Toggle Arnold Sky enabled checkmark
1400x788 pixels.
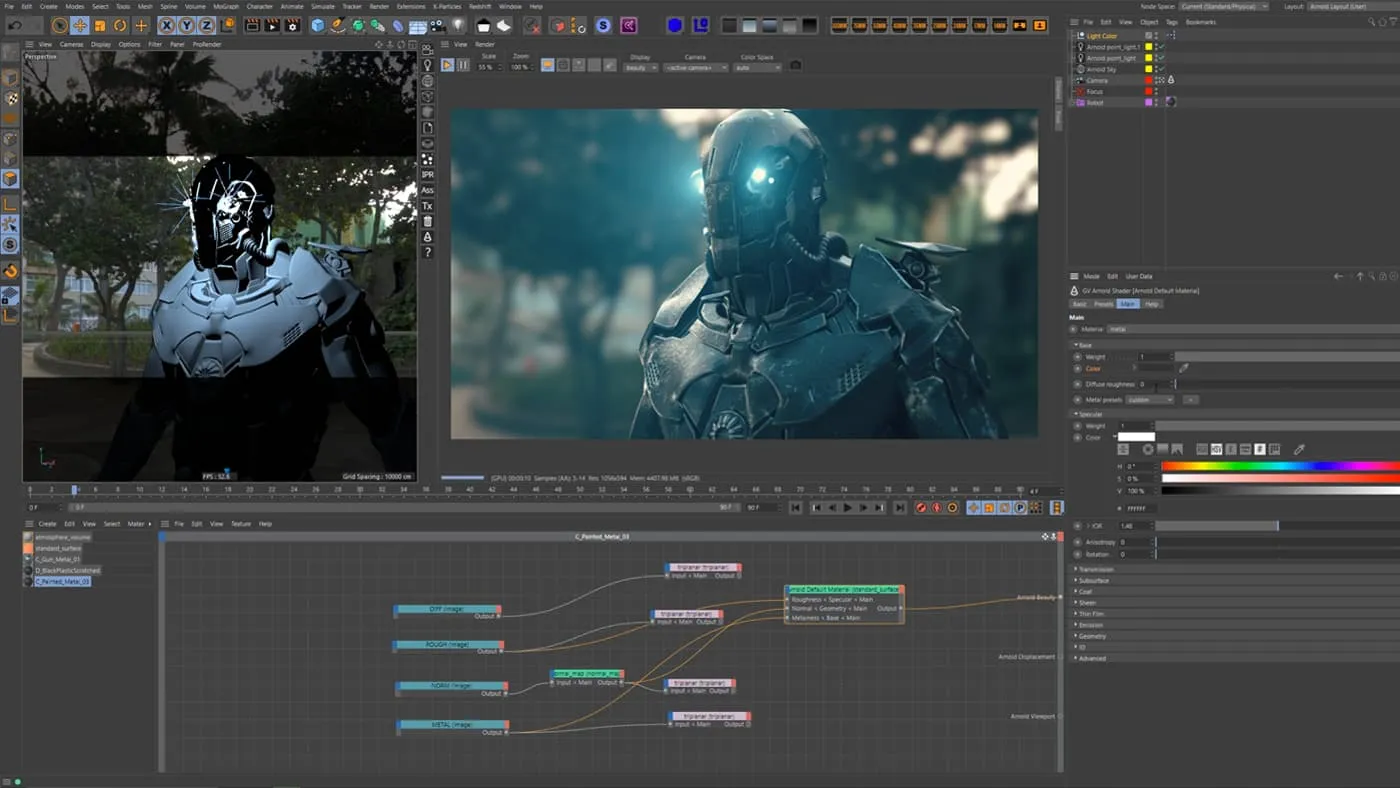(x=1160, y=70)
